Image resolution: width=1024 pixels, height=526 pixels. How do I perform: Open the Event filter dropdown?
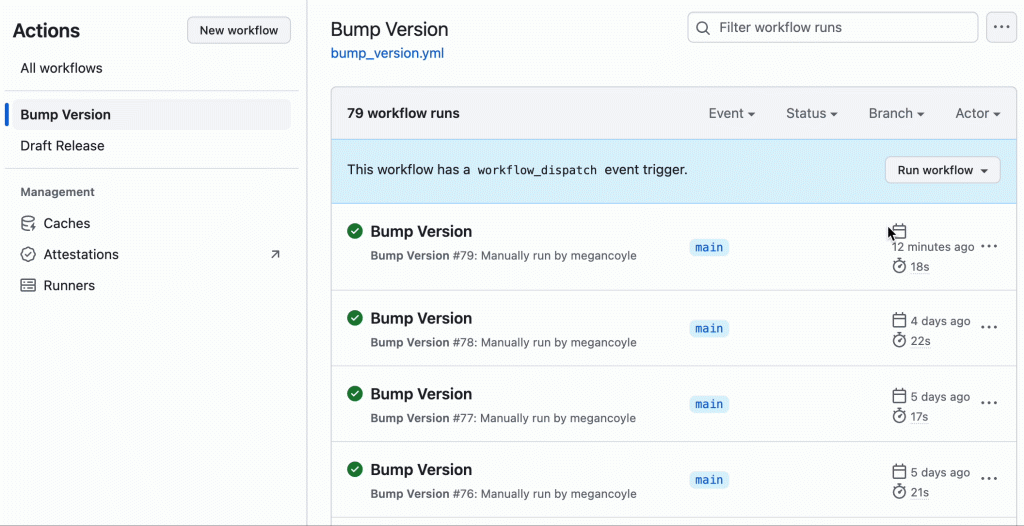732,114
